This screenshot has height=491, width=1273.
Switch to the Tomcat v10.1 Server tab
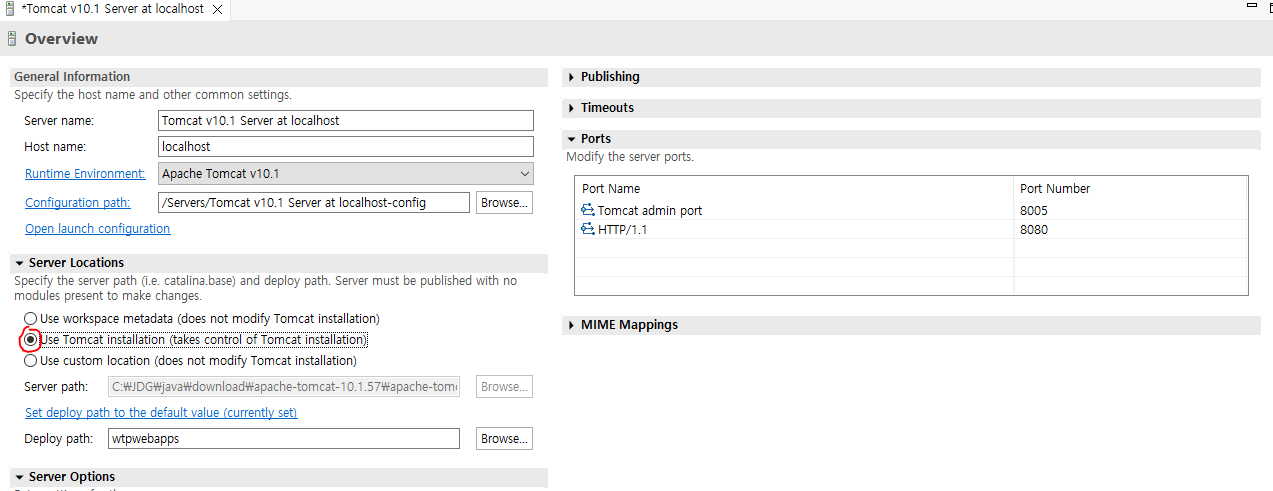pyautogui.click(x=112, y=9)
